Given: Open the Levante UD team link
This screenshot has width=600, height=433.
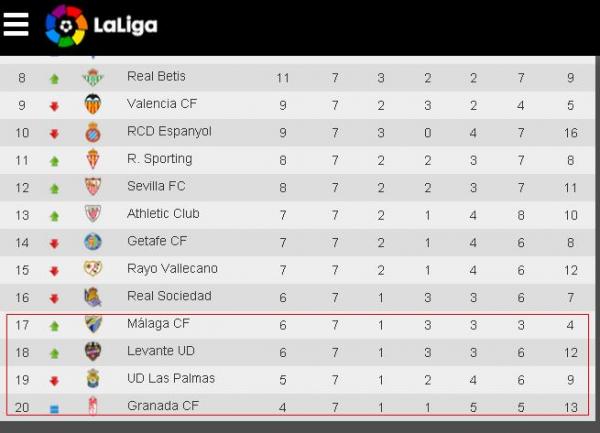Looking at the screenshot, I should point(160,352).
